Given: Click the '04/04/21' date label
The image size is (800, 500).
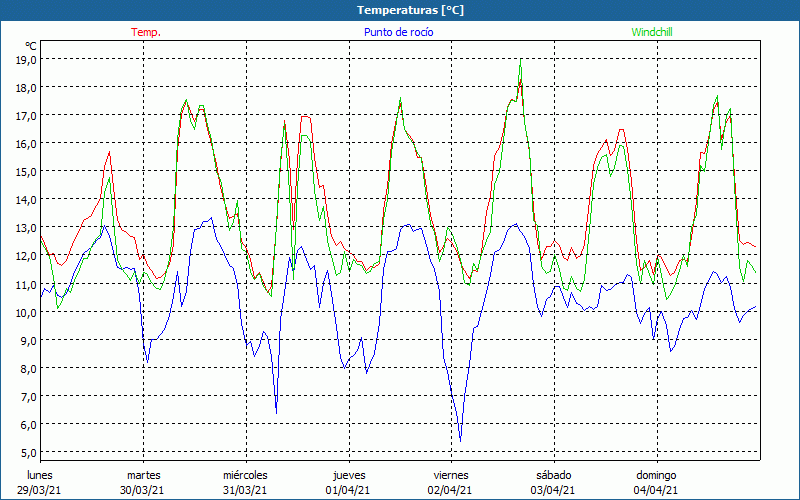Looking at the screenshot, I should point(656,490).
